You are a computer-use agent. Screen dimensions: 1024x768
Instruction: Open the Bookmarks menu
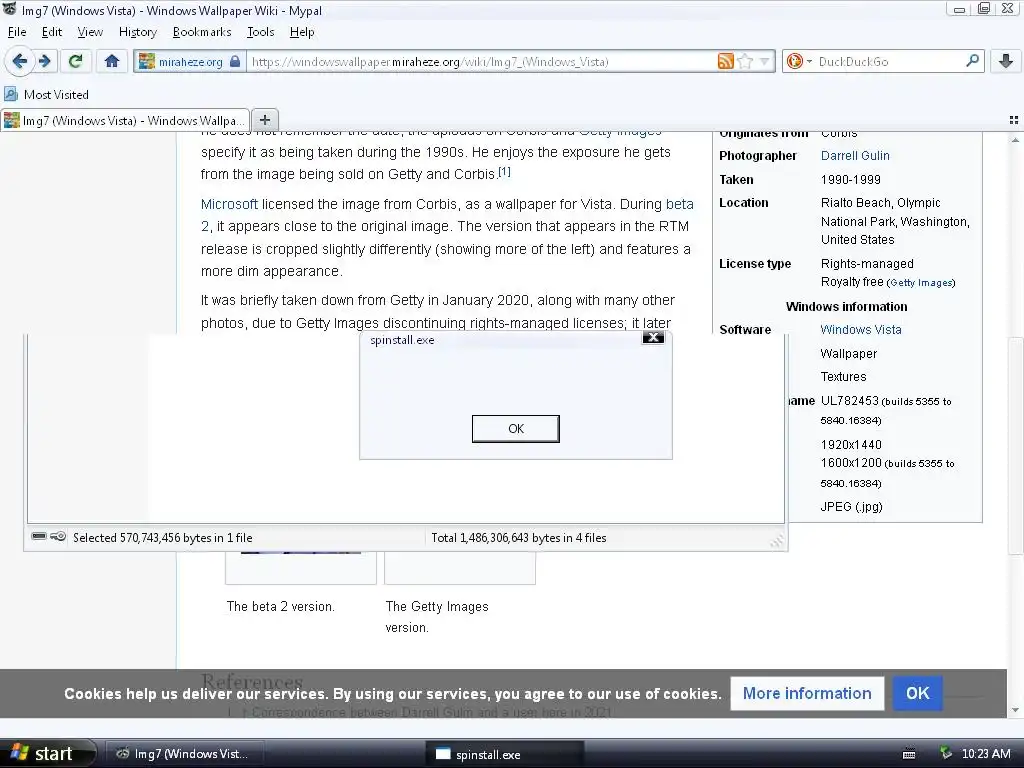[x=202, y=32]
